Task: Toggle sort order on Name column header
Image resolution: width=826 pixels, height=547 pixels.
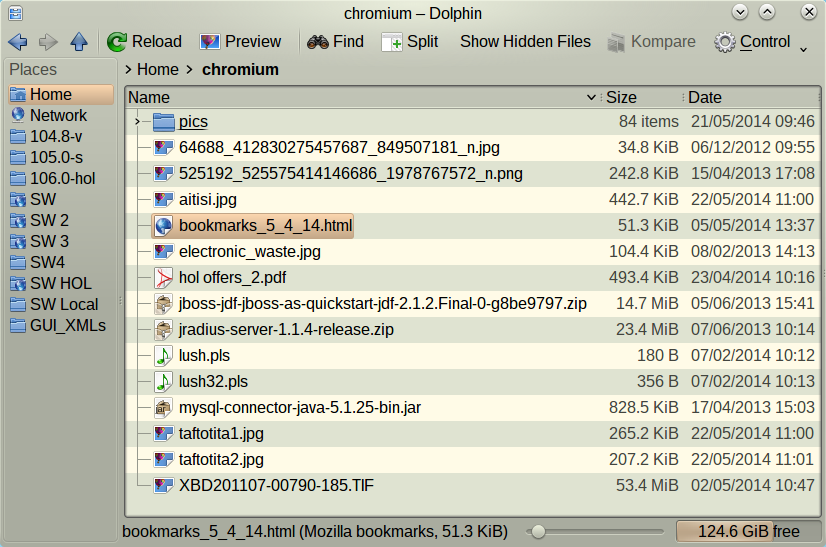Action: pyautogui.click(x=363, y=97)
